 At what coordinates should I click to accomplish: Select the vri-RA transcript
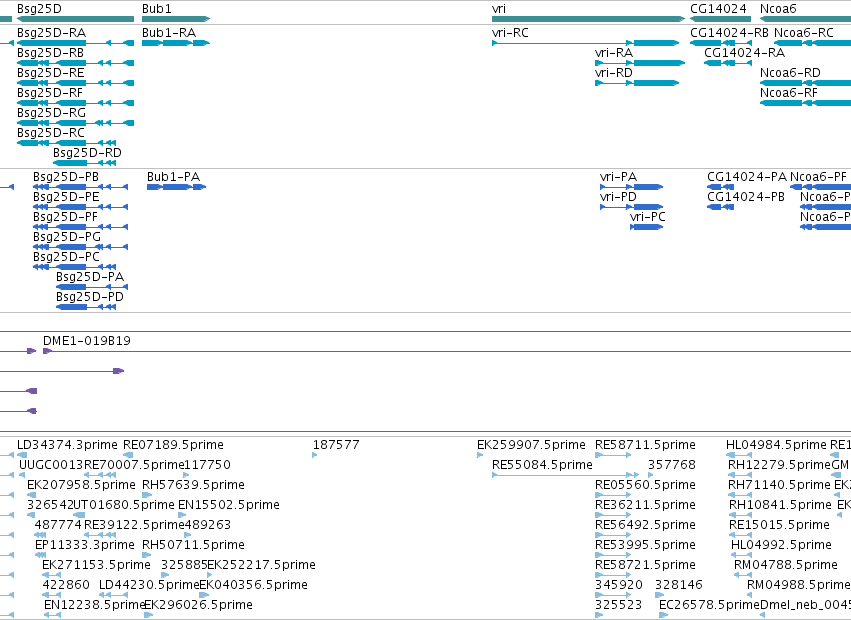pyautogui.click(x=640, y=63)
